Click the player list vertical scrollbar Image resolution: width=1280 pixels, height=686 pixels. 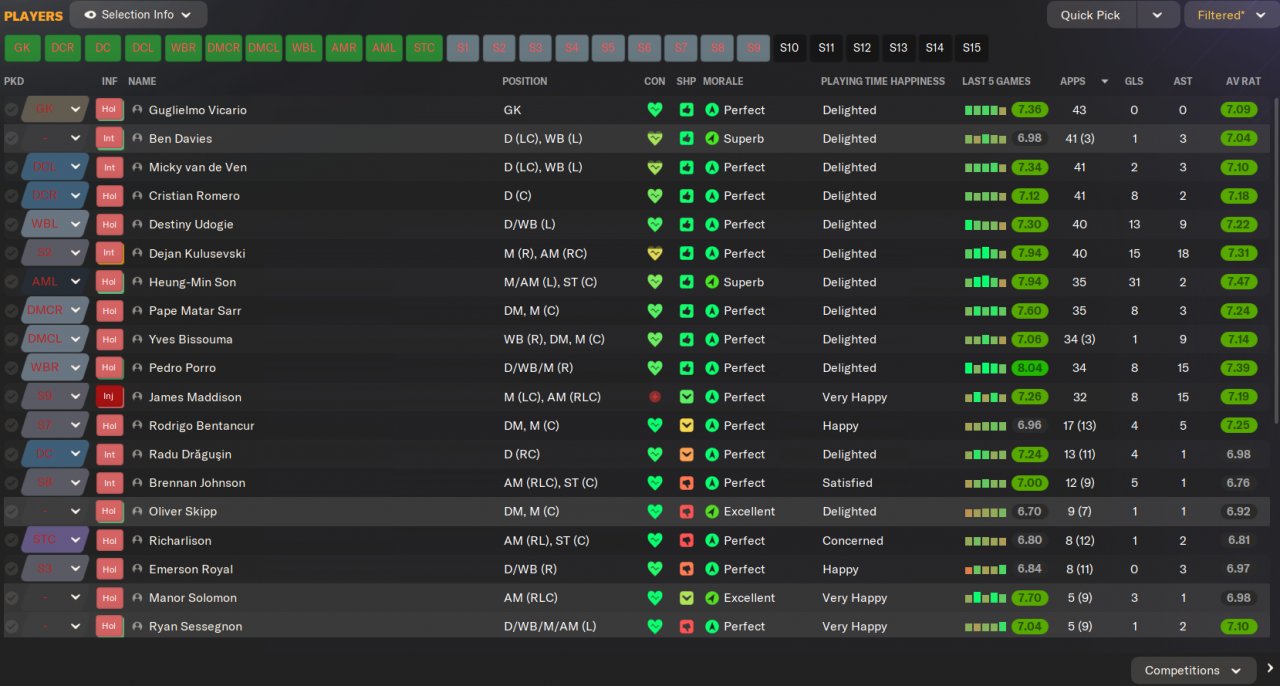(x=1275, y=260)
